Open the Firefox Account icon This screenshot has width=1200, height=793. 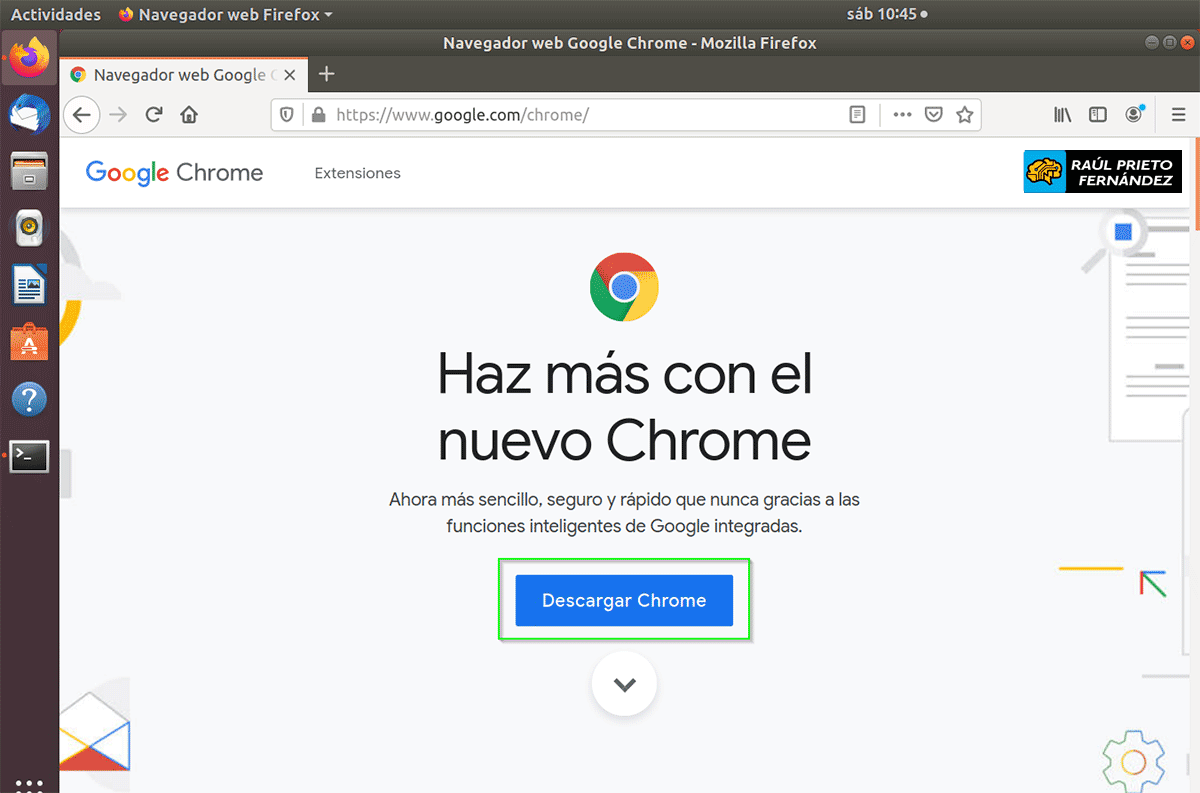coord(1133,114)
